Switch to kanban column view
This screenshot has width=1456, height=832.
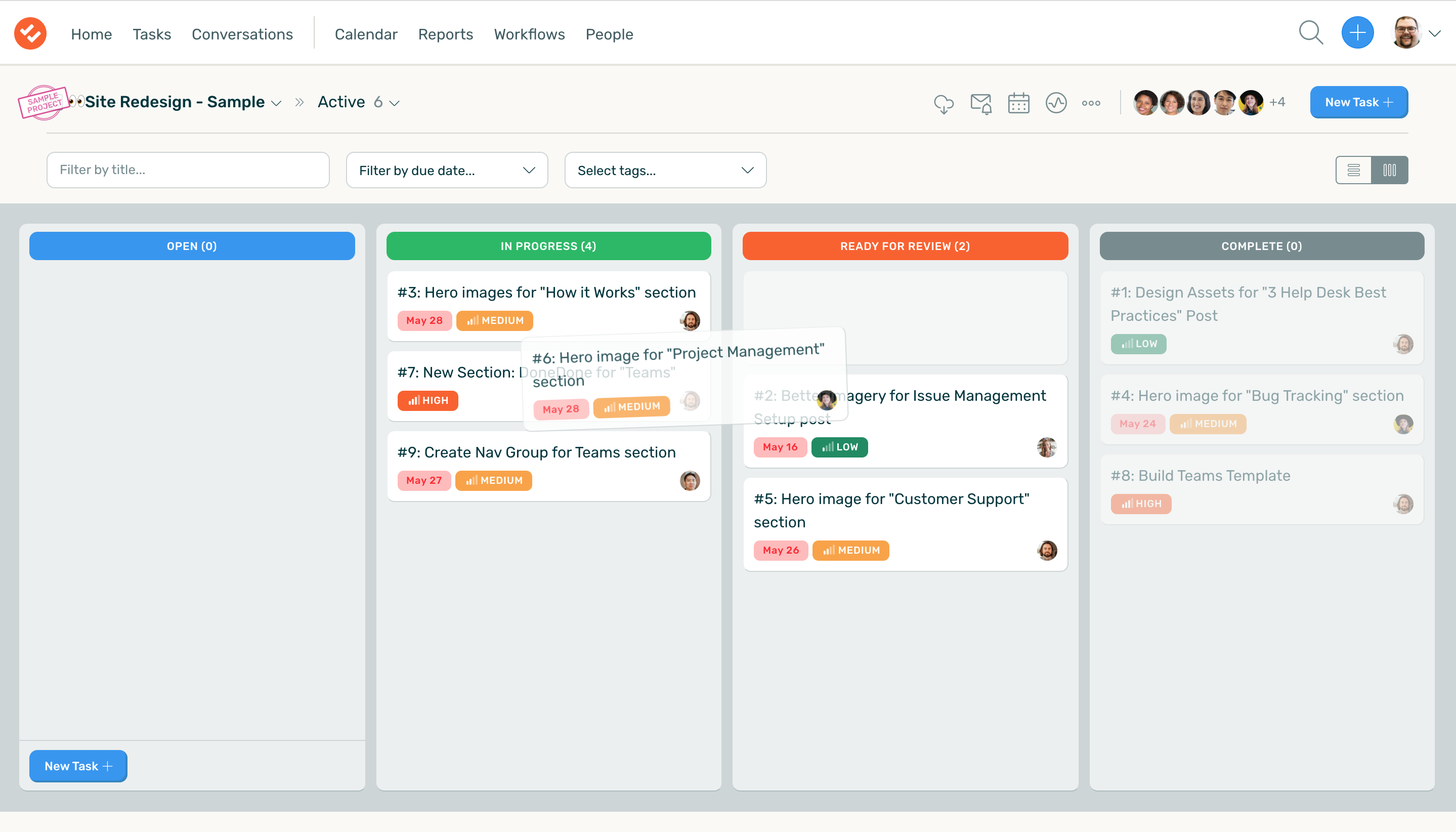[1389, 170]
